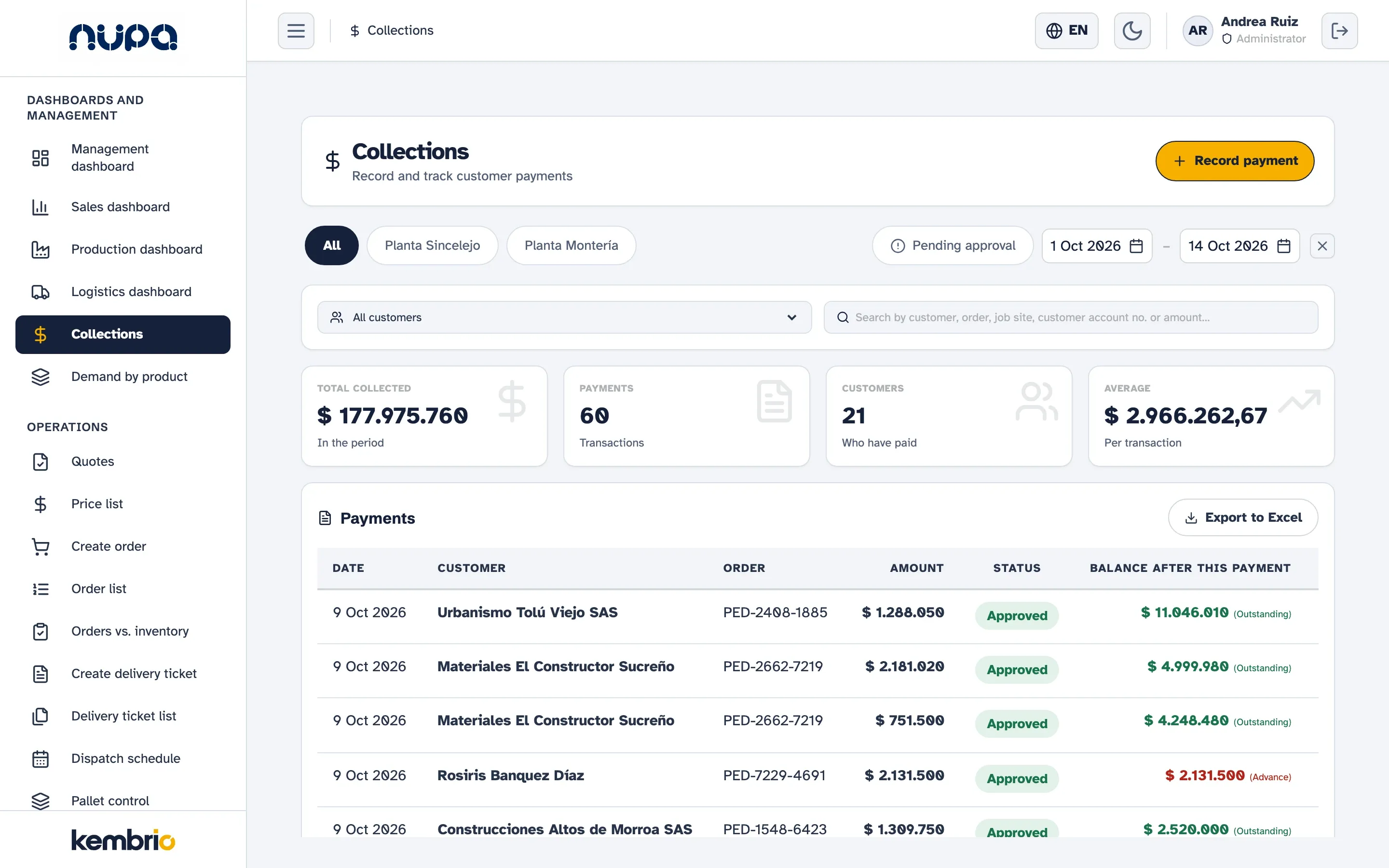Export payments to Excel
The width and height of the screenshot is (1389, 868).
tap(1243, 517)
